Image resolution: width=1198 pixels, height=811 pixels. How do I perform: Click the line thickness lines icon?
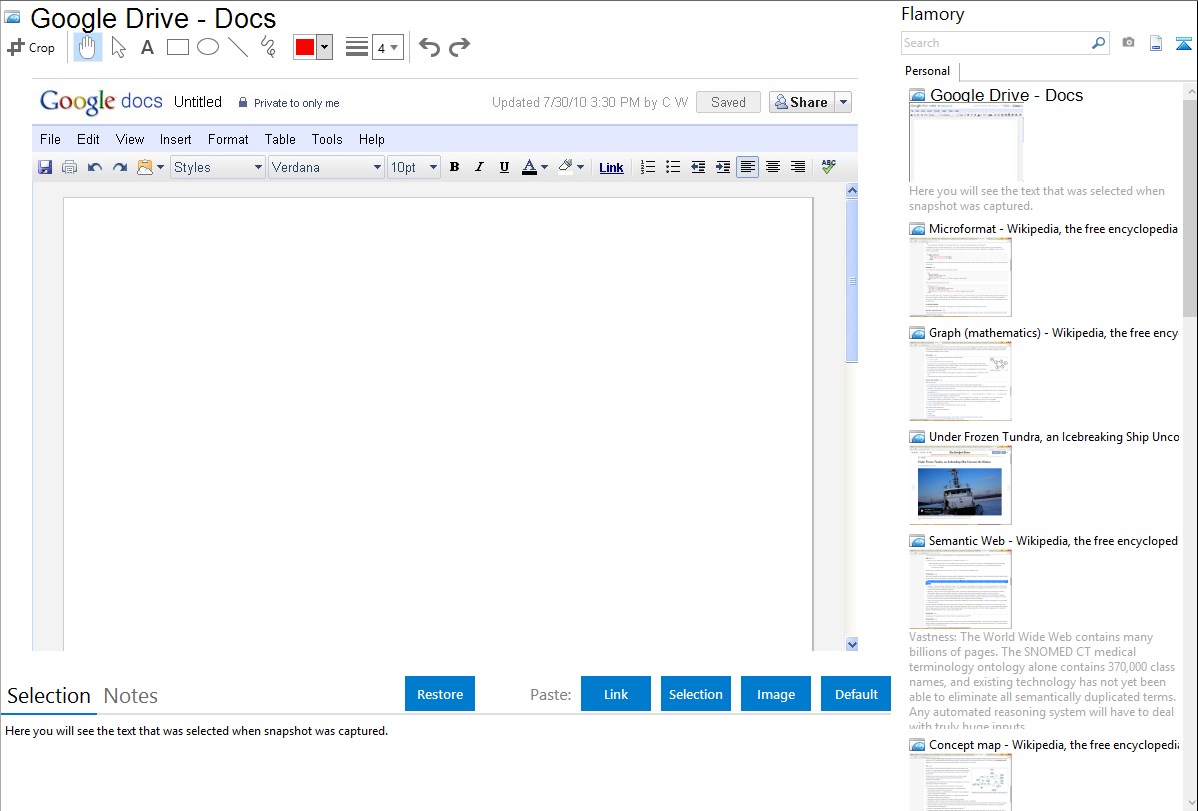click(357, 47)
